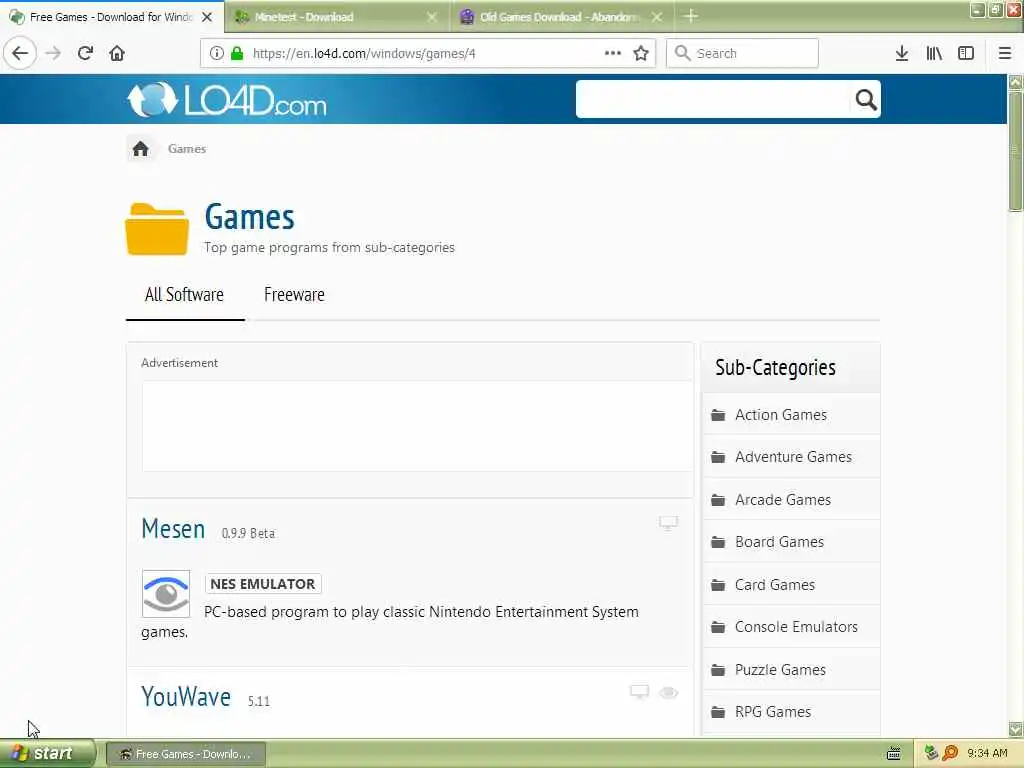The height and width of the screenshot is (768, 1024).
Task: Click the vertical scrollbar thumb
Action: (1016, 151)
